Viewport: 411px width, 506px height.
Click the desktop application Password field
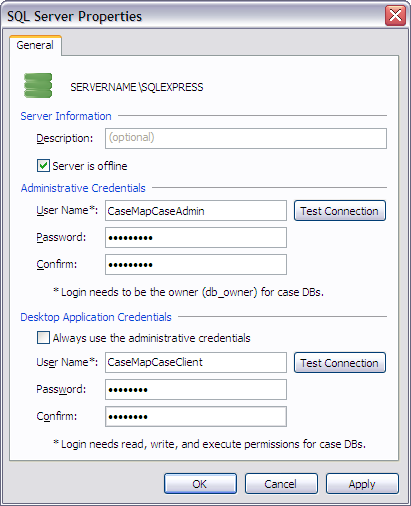click(x=196, y=389)
